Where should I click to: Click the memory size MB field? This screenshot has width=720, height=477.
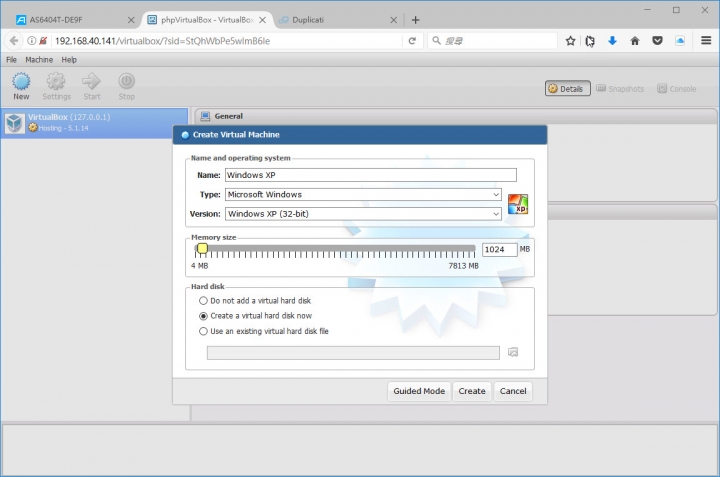click(x=500, y=249)
